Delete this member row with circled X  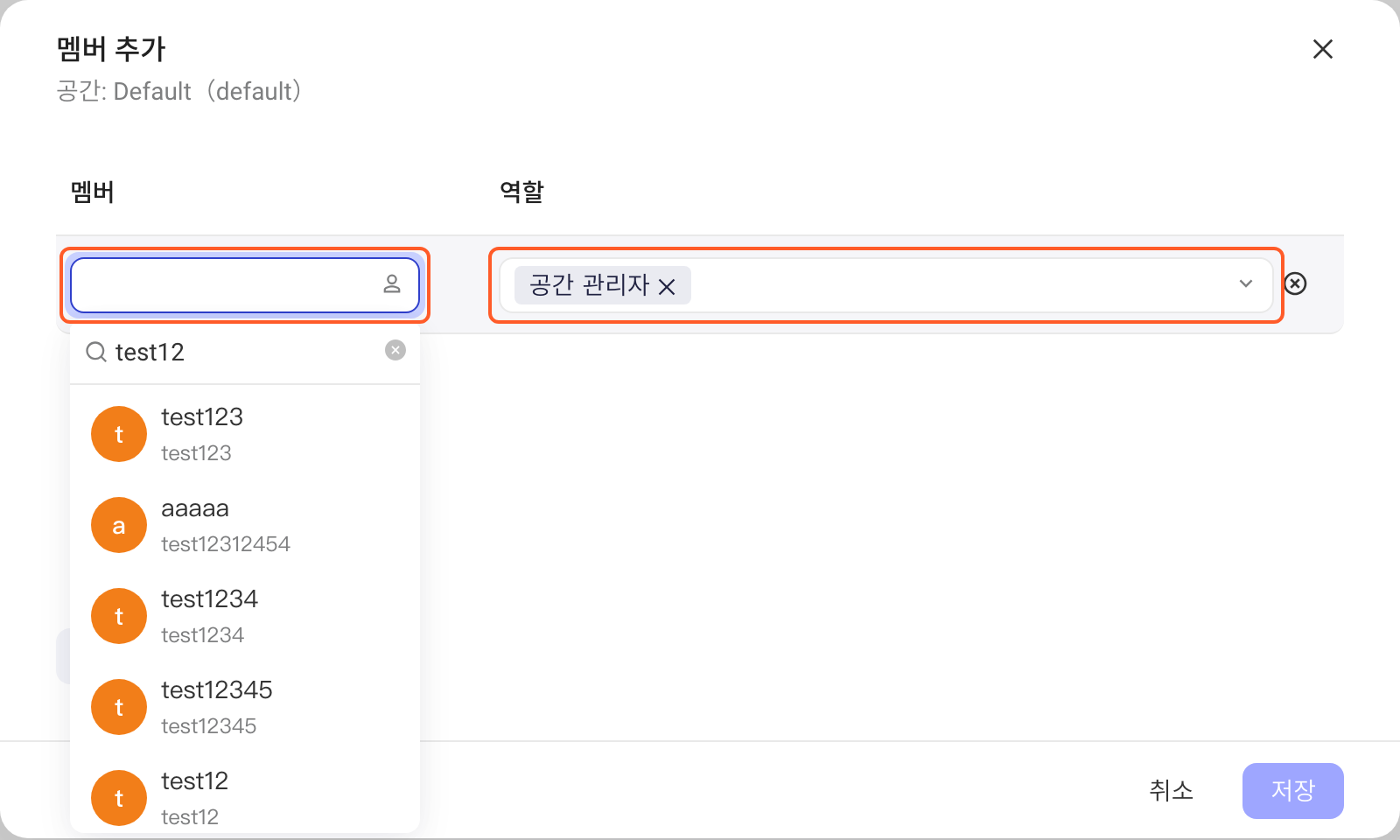pos(1295,283)
